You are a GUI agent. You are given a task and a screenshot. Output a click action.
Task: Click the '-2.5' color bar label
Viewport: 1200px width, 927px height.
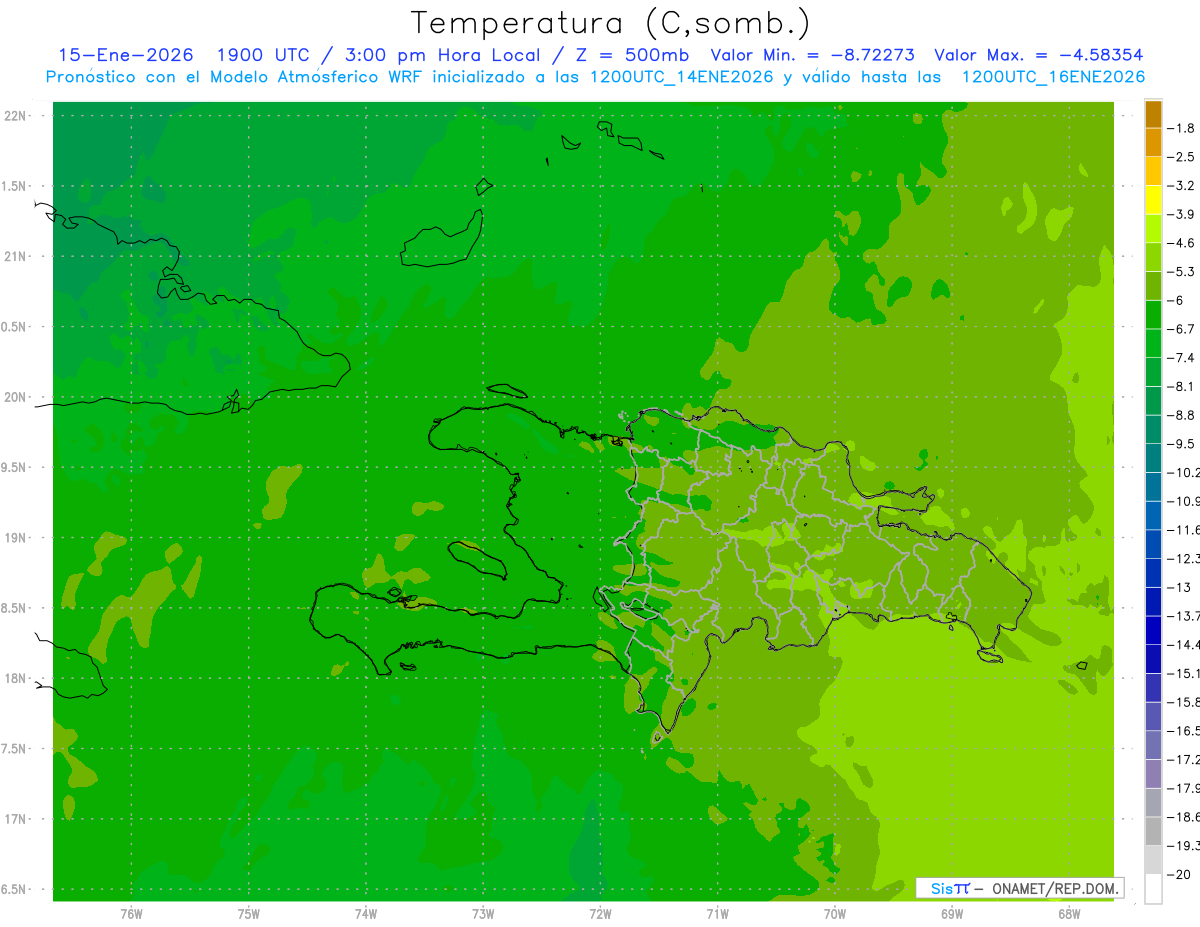pos(1180,157)
